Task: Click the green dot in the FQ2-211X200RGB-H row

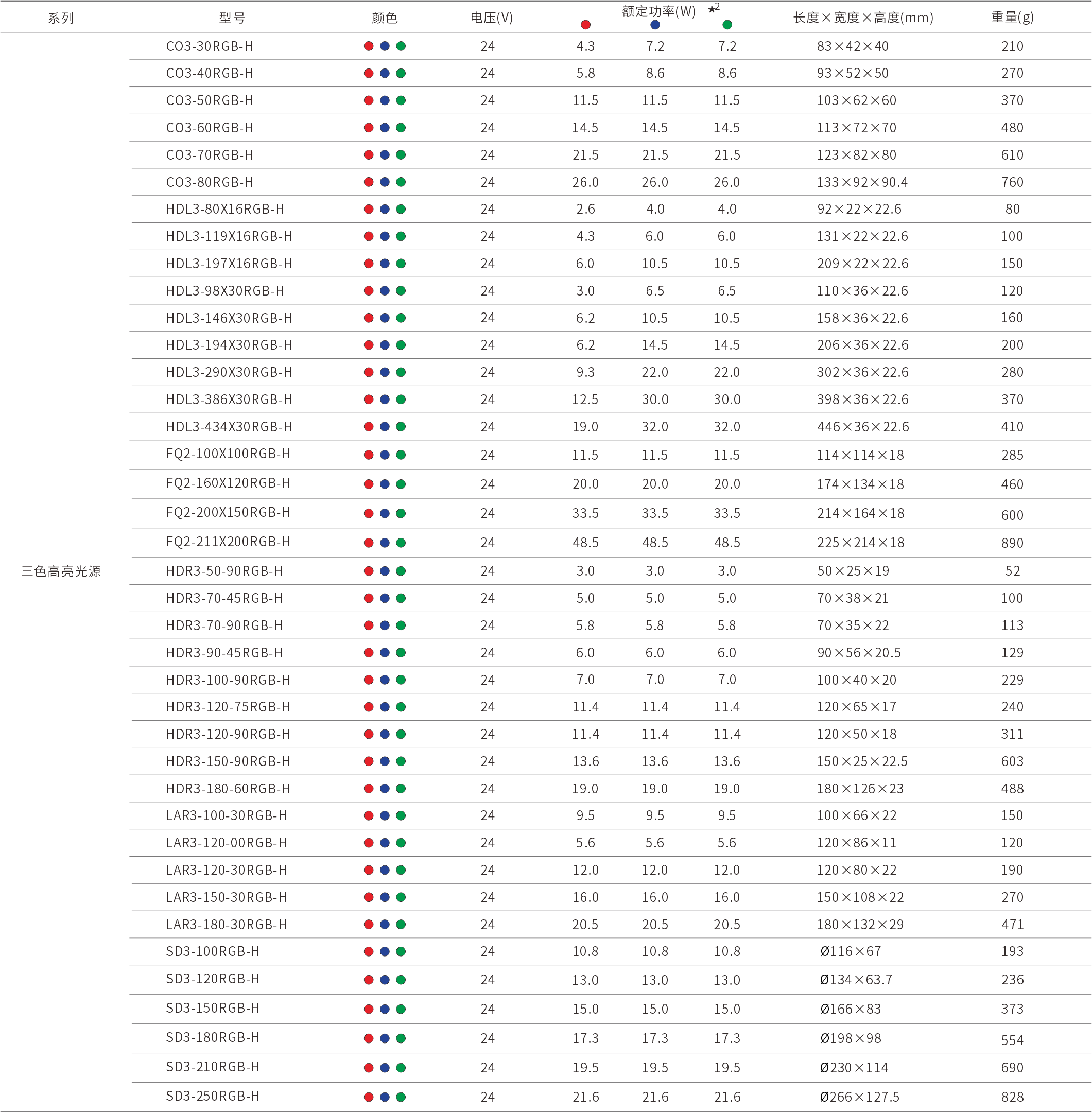Action: click(x=401, y=543)
